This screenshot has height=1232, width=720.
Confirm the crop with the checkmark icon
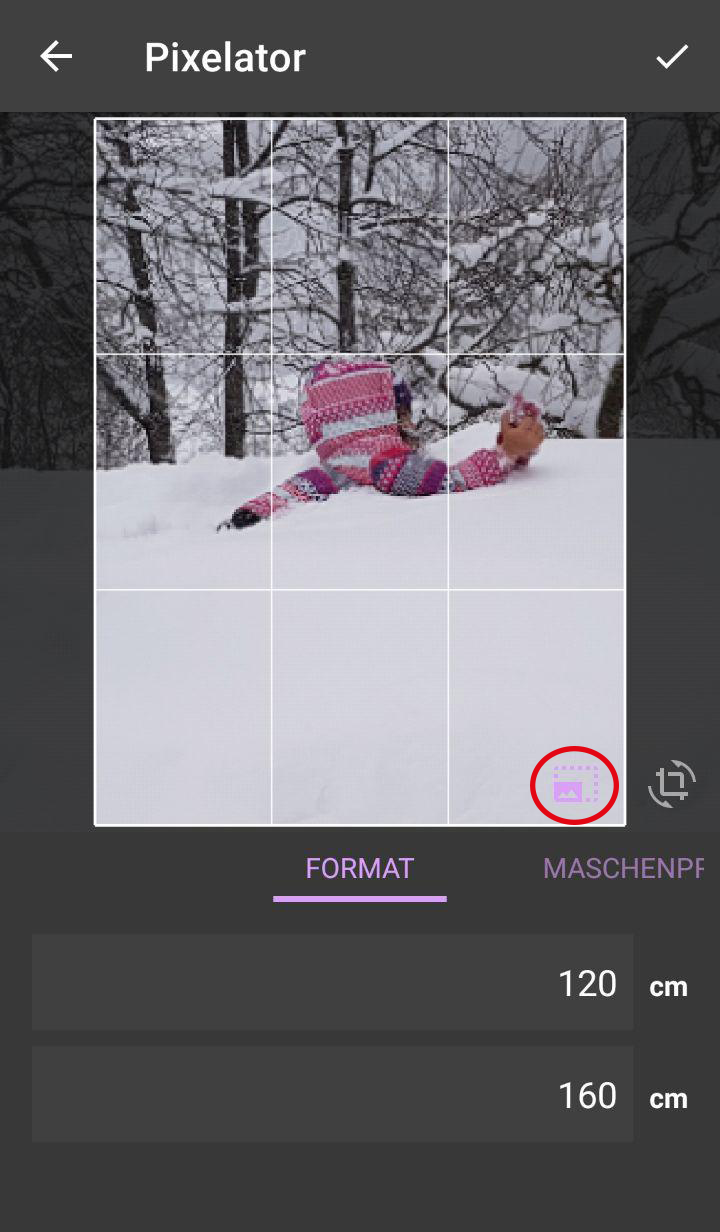click(672, 57)
